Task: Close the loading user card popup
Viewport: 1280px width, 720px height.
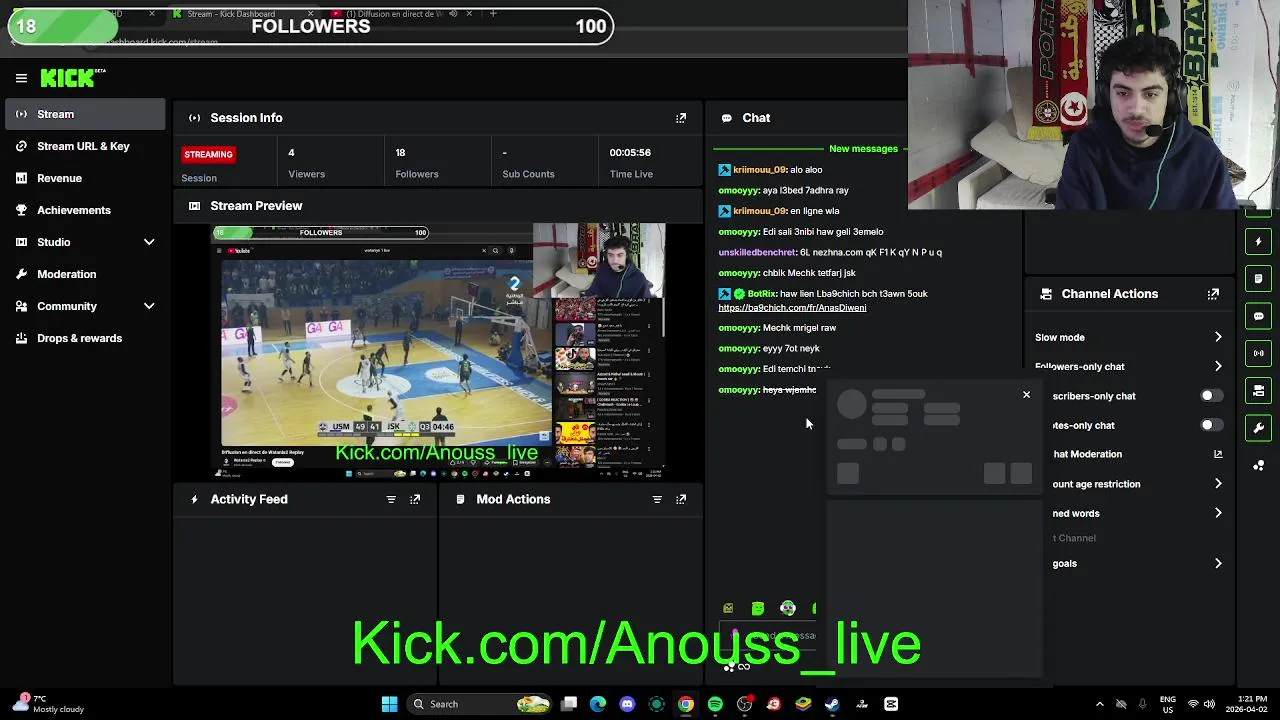Action: (1026, 395)
